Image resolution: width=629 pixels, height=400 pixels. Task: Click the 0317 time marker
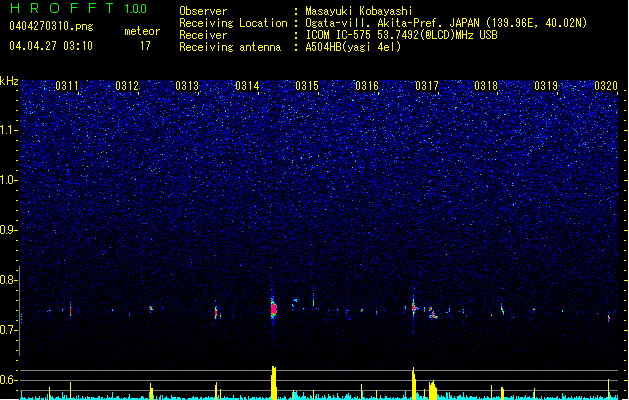coord(427,86)
